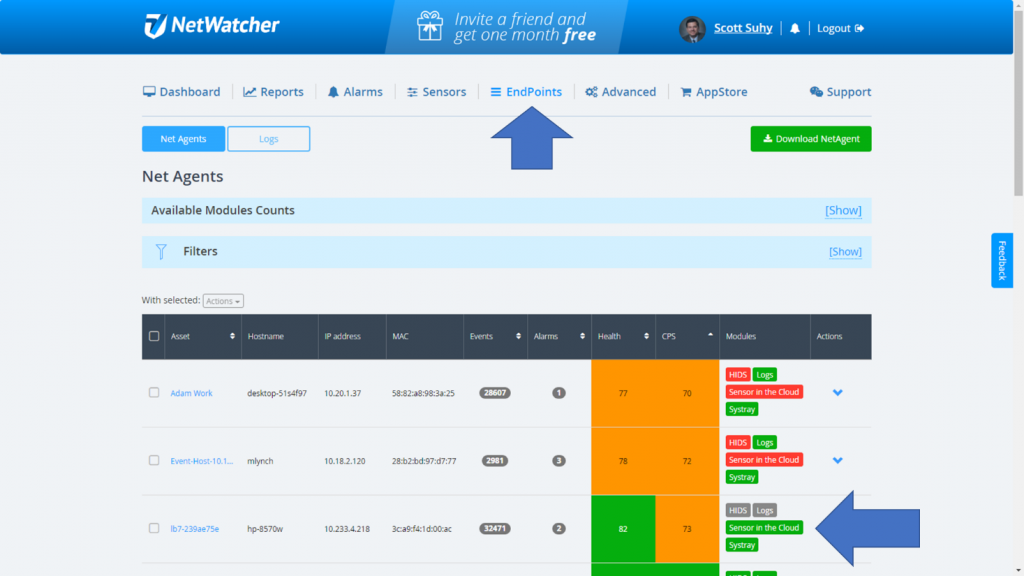Open the notifications bell icon
The height and width of the screenshot is (576, 1024).
click(794, 27)
